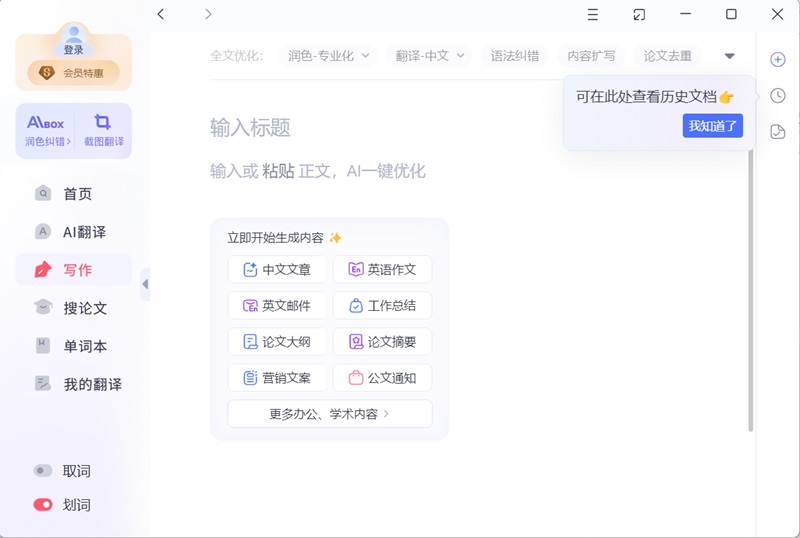Click the 内容扩写 button
This screenshot has height=538, width=800.
pyautogui.click(x=591, y=56)
